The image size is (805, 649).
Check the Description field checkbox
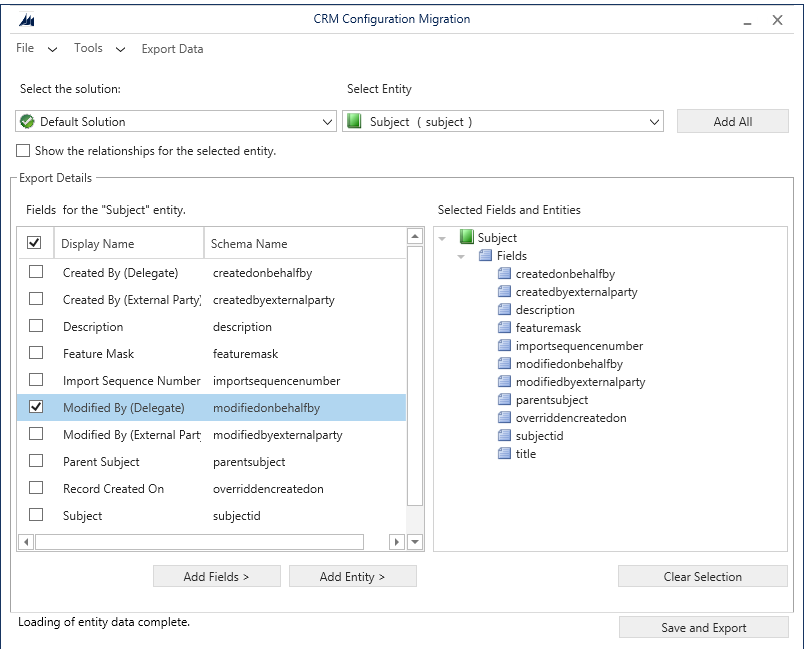click(x=36, y=326)
